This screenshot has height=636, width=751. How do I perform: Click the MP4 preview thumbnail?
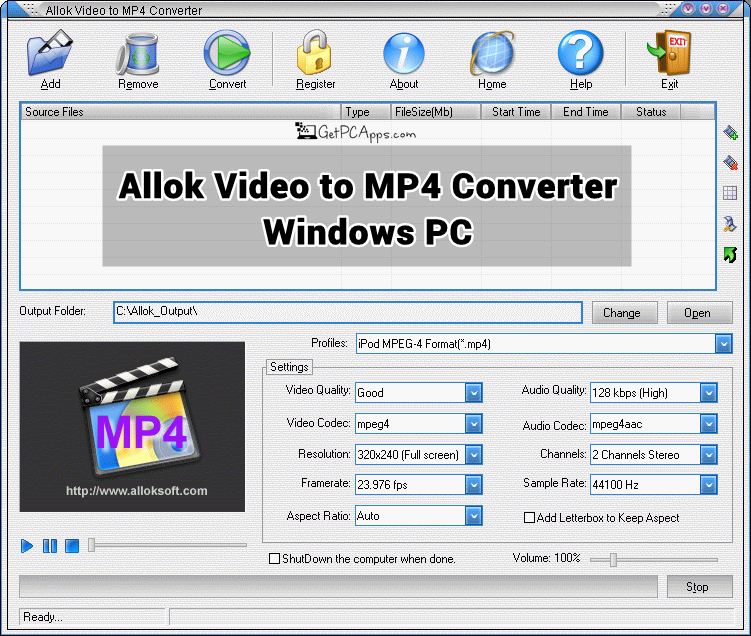[132, 427]
